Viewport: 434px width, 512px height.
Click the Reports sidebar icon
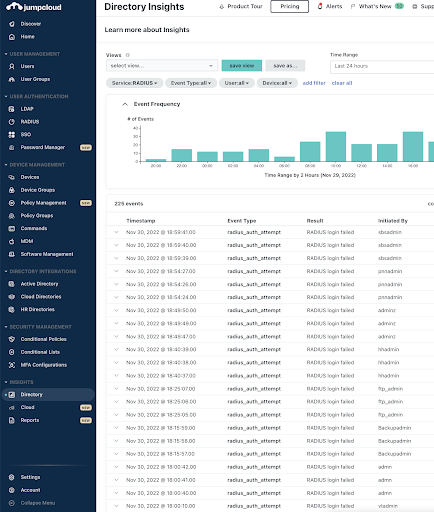12,420
